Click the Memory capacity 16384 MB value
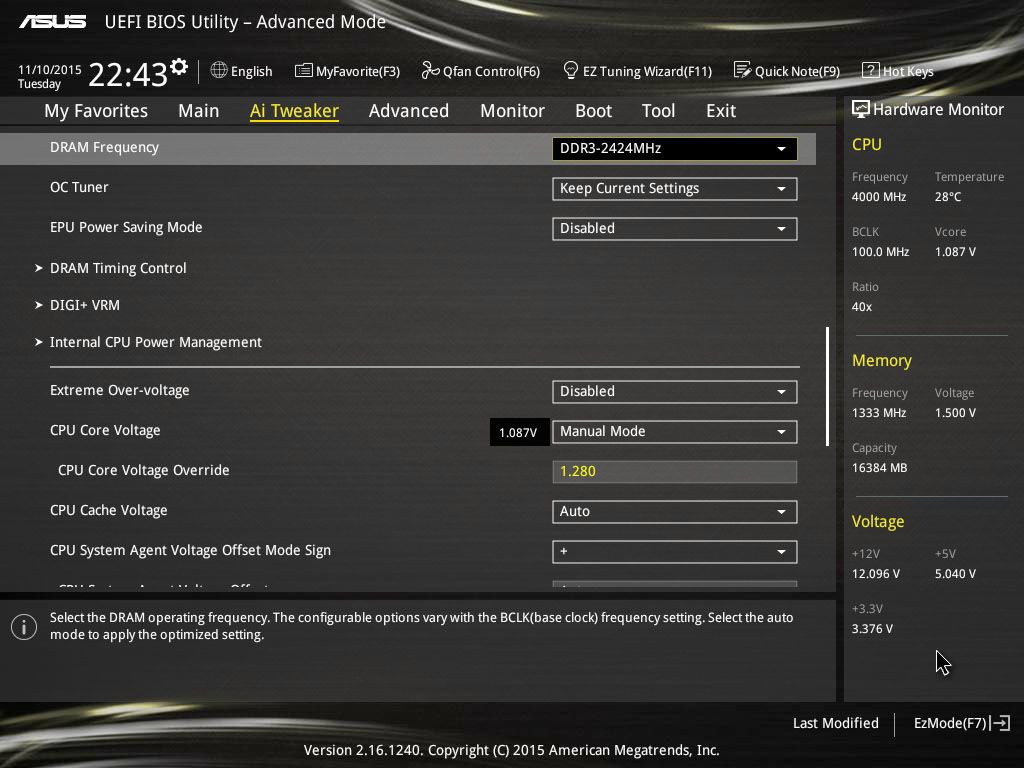This screenshot has height=768, width=1024. click(880, 468)
